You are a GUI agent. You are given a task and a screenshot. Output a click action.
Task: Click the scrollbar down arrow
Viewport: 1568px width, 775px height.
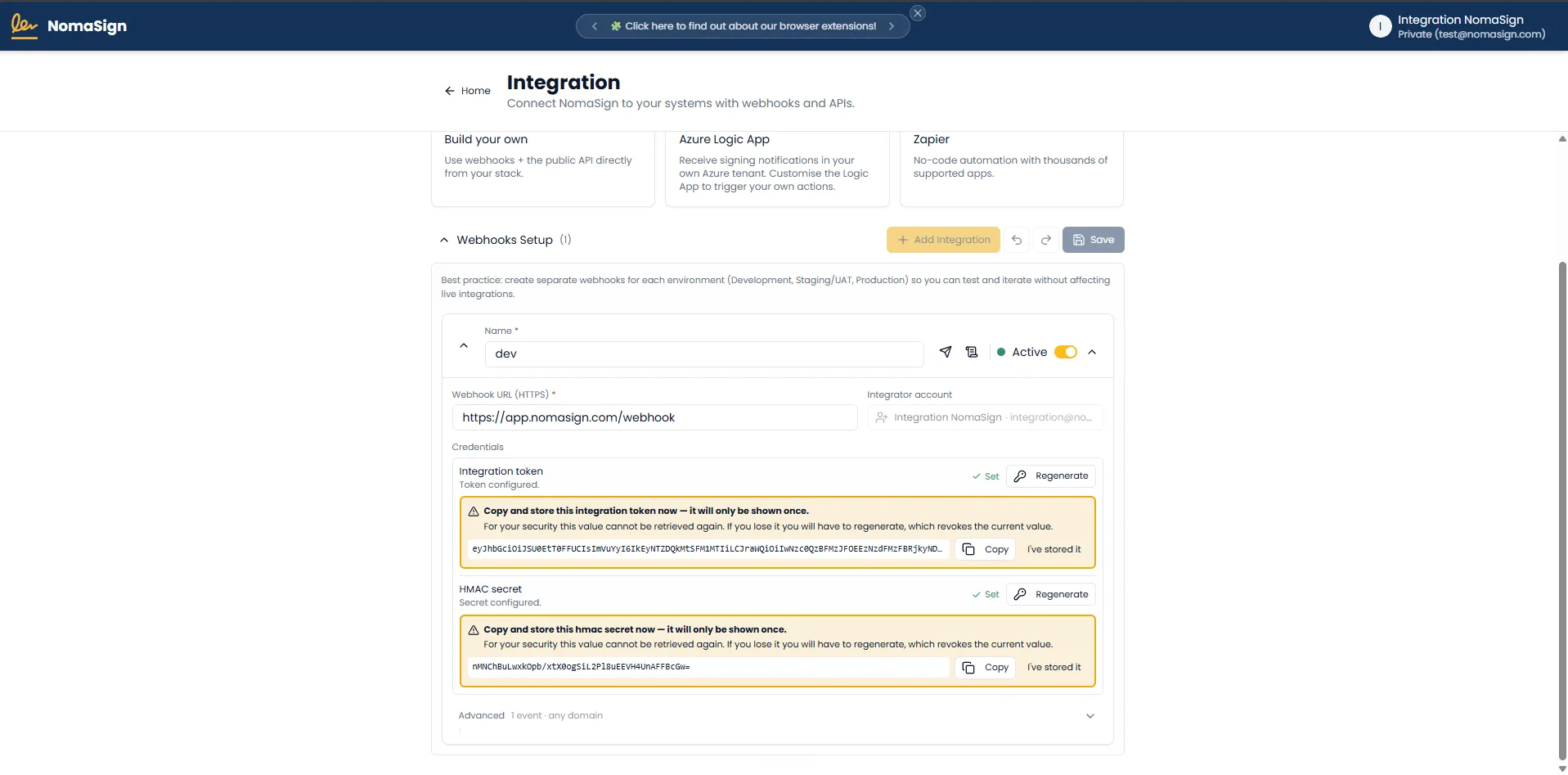click(1562, 768)
